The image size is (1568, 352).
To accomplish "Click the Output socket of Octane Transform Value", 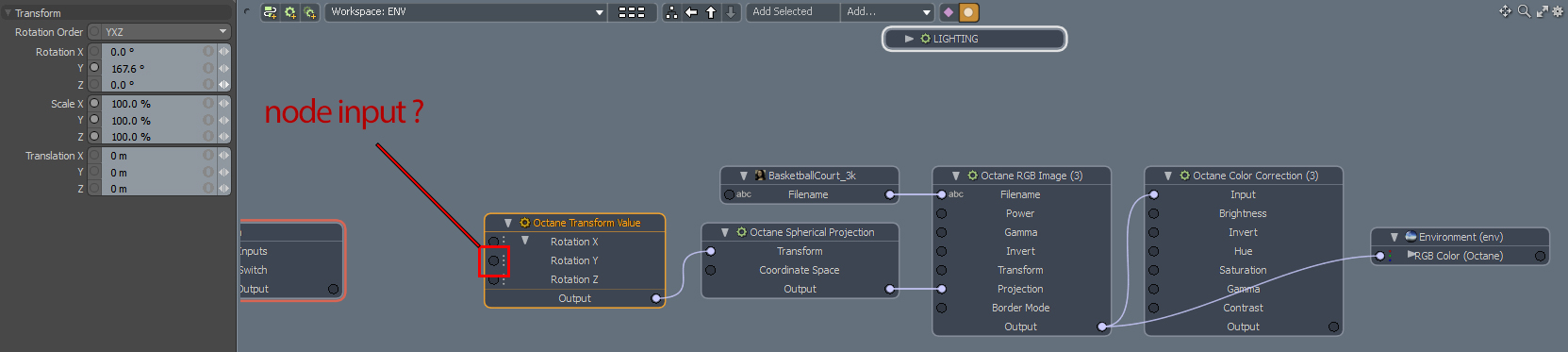I will click(x=656, y=298).
